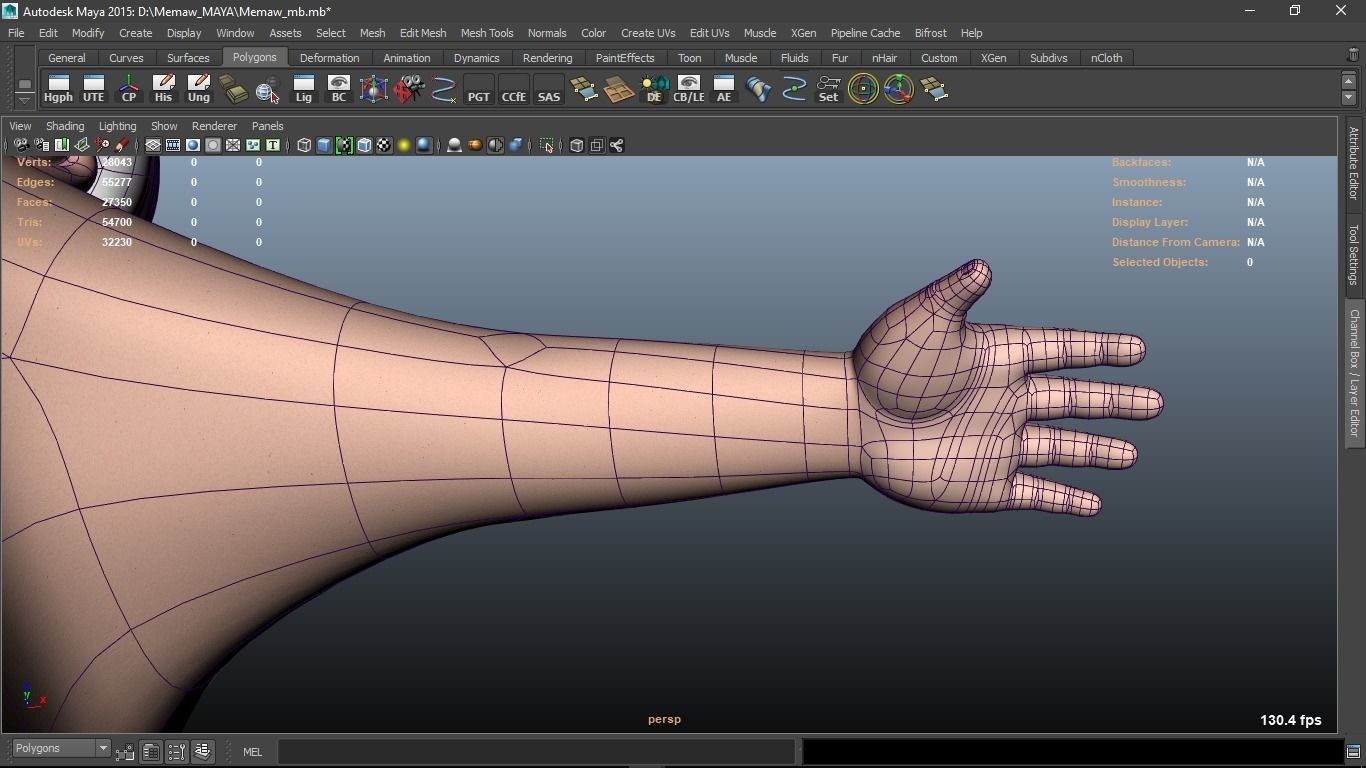This screenshot has height=768, width=1366.
Task: Switch to the nCloth shelf tab
Action: pos(1106,58)
